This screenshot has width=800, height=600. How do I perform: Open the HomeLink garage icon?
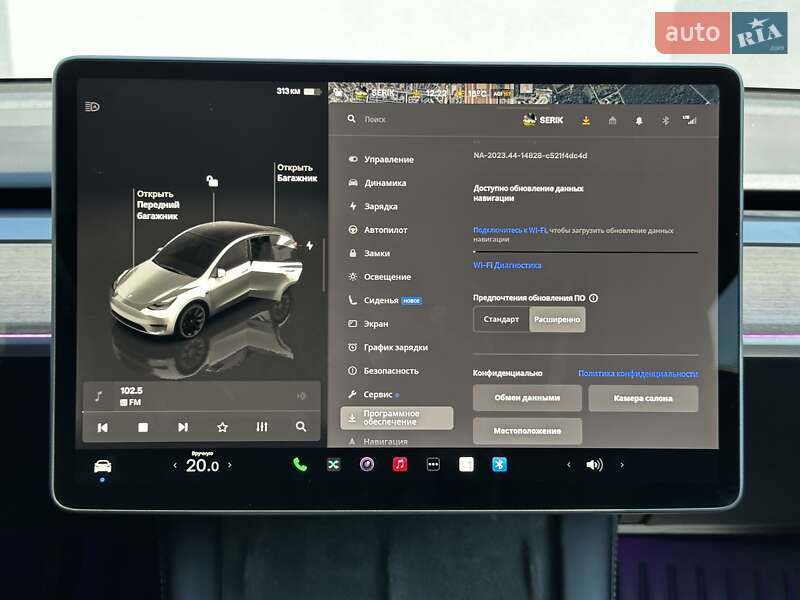pos(612,120)
